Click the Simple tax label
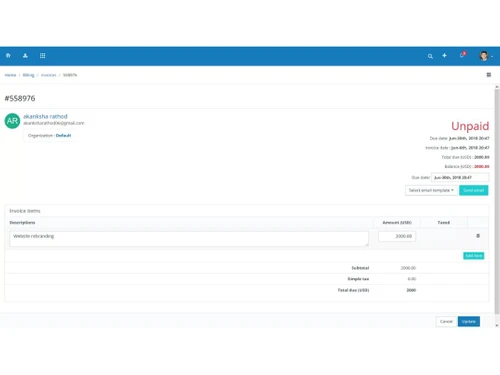500x375 pixels. point(358,279)
